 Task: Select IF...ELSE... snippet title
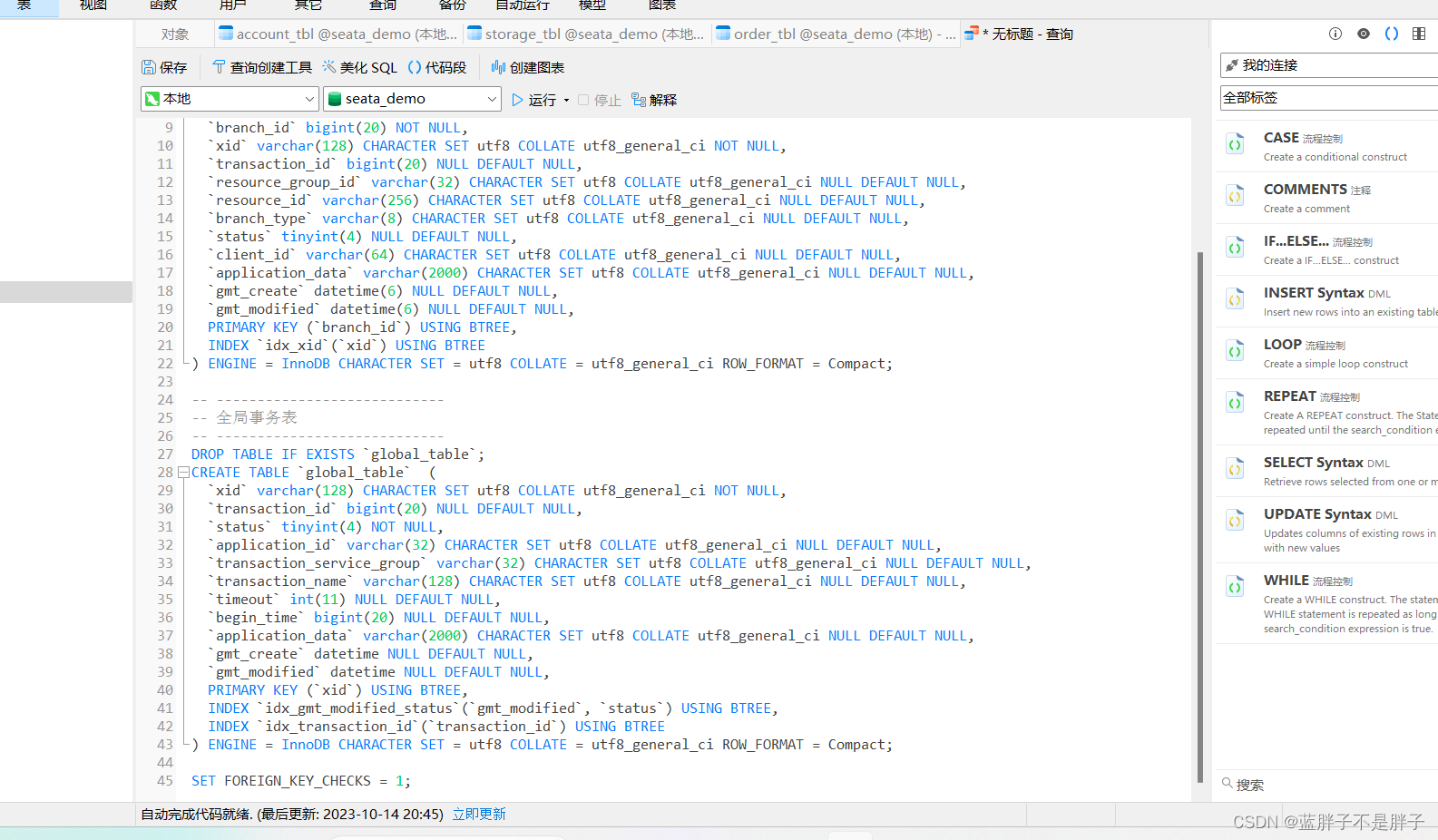[x=1296, y=241]
